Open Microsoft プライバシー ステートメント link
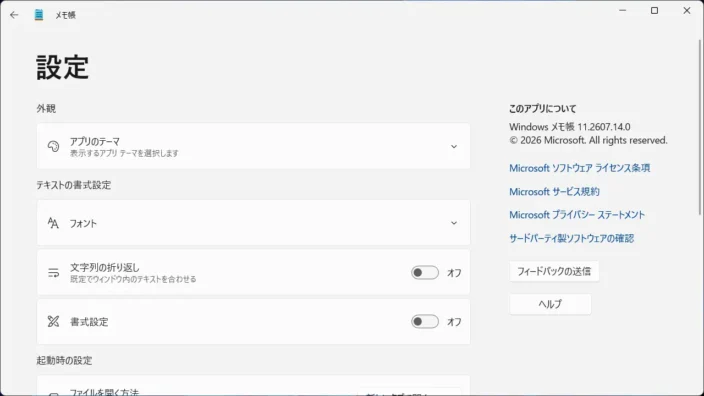This screenshot has height=396, width=704. pyautogui.click(x=577, y=215)
